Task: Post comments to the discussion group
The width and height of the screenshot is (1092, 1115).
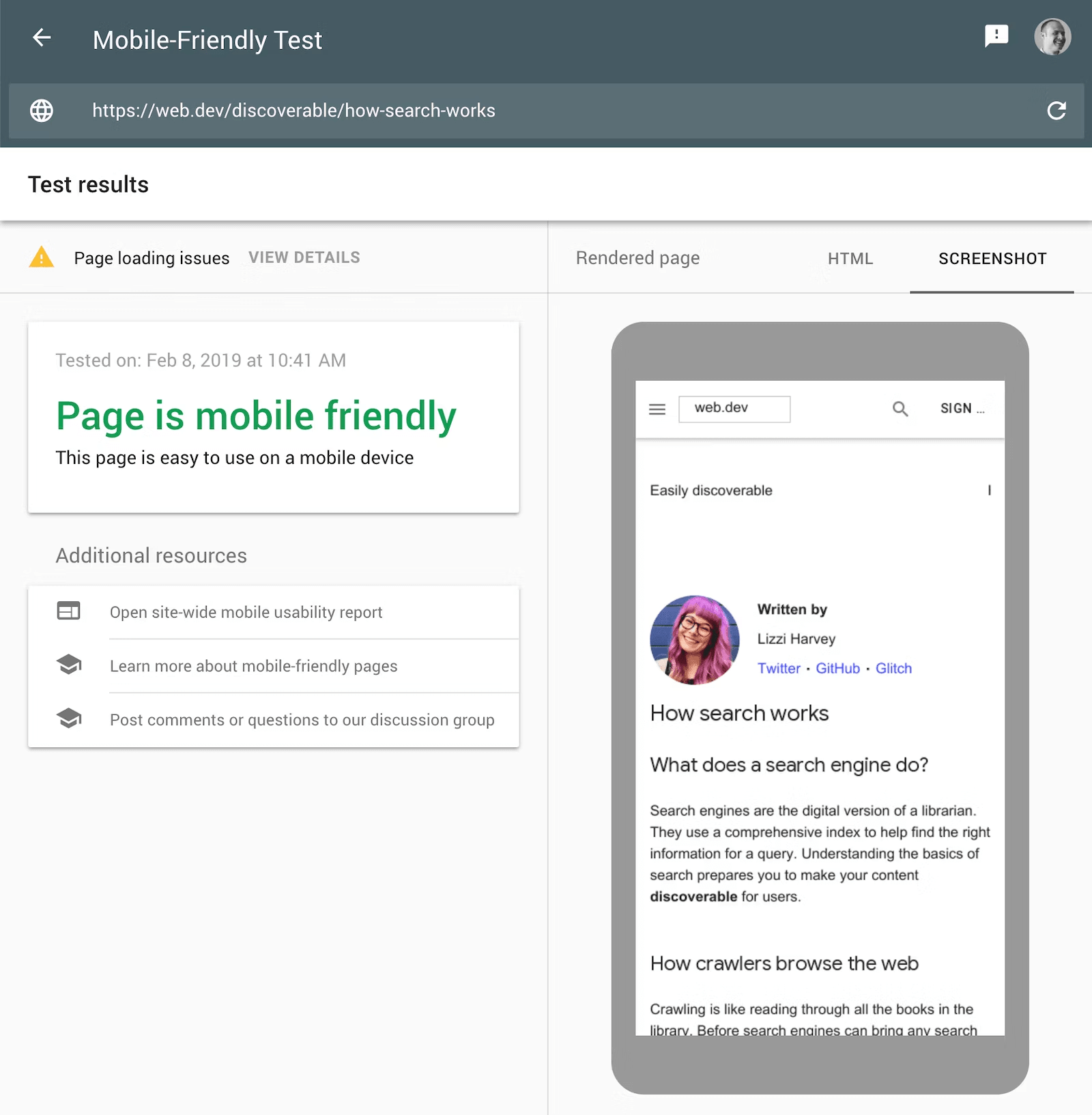Action: (302, 720)
